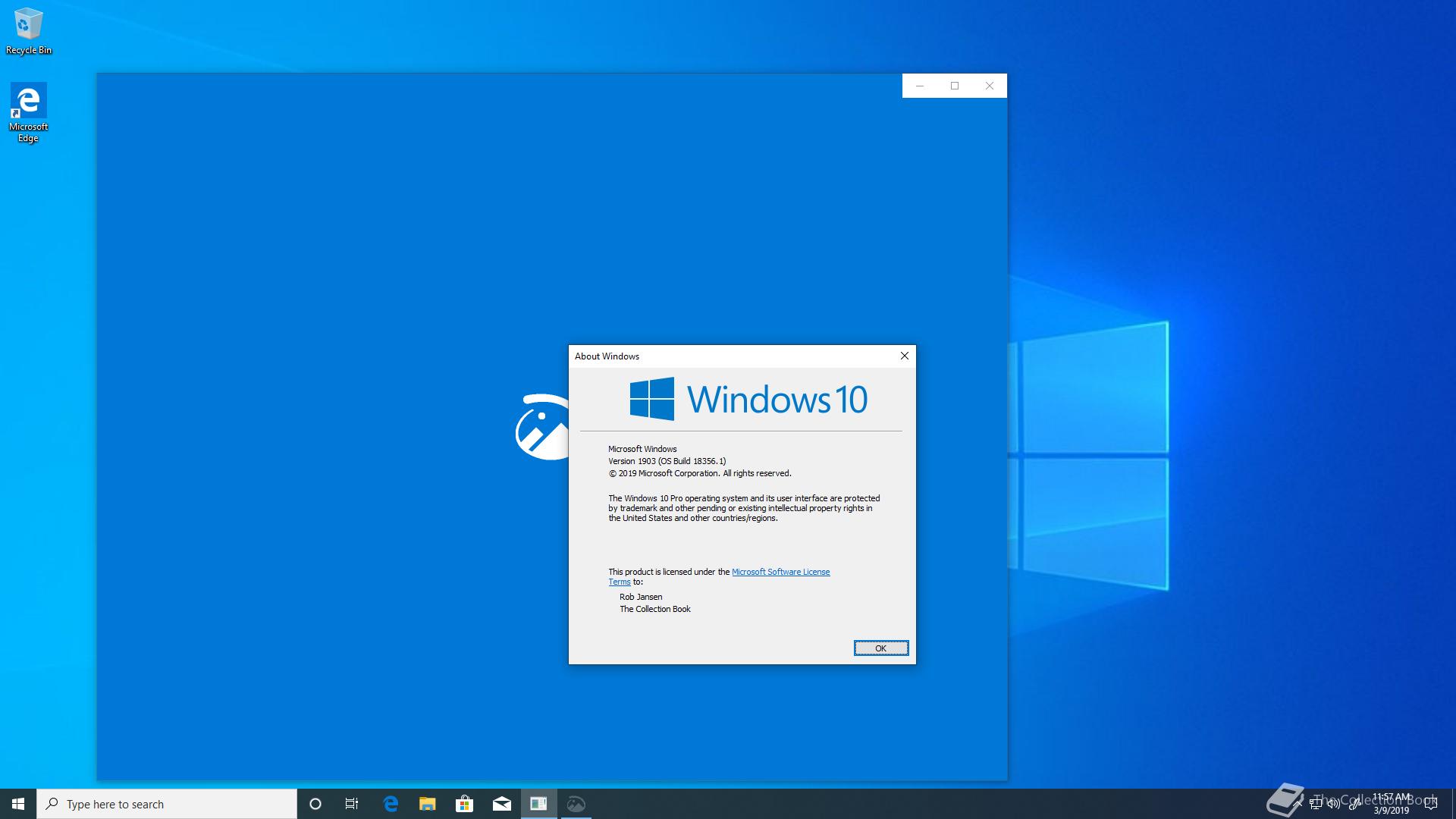This screenshot has width=1456, height=819.
Task: Select the Microsoft Edge desktop shortcut
Action: click(x=28, y=112)
